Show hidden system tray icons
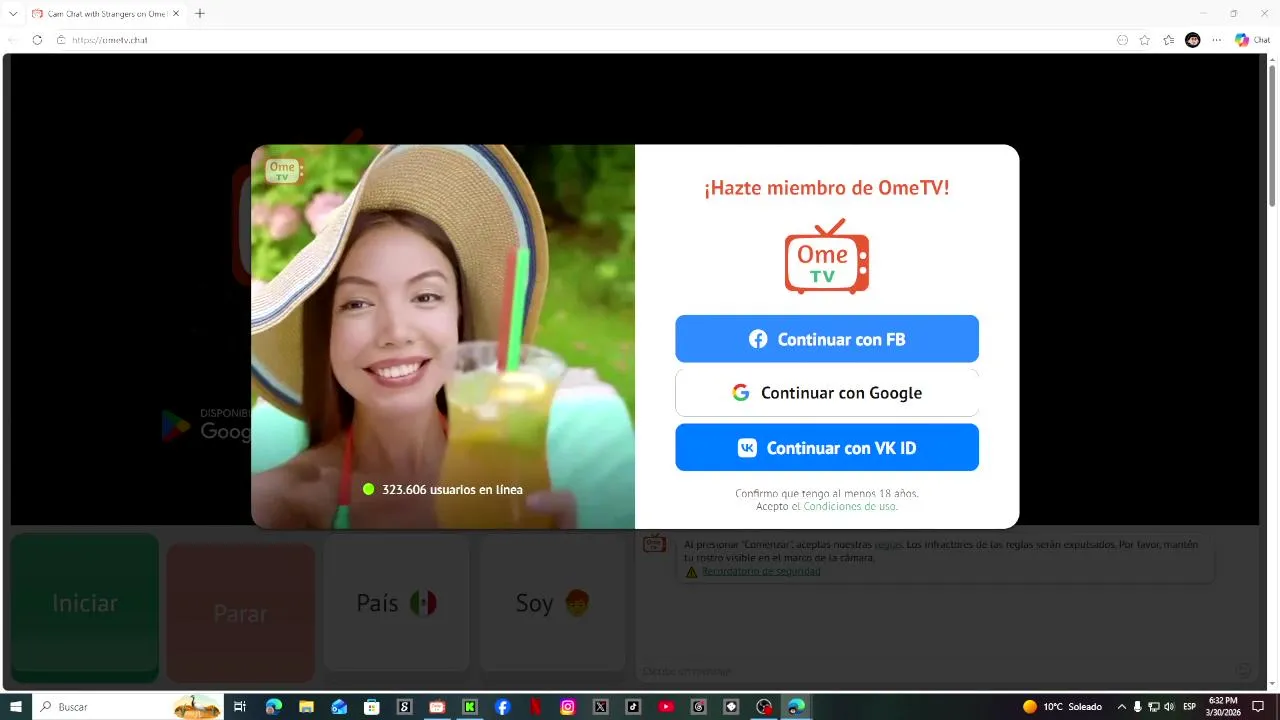The width and height of the screenshot is (1280, 720). click(1121, 706)
